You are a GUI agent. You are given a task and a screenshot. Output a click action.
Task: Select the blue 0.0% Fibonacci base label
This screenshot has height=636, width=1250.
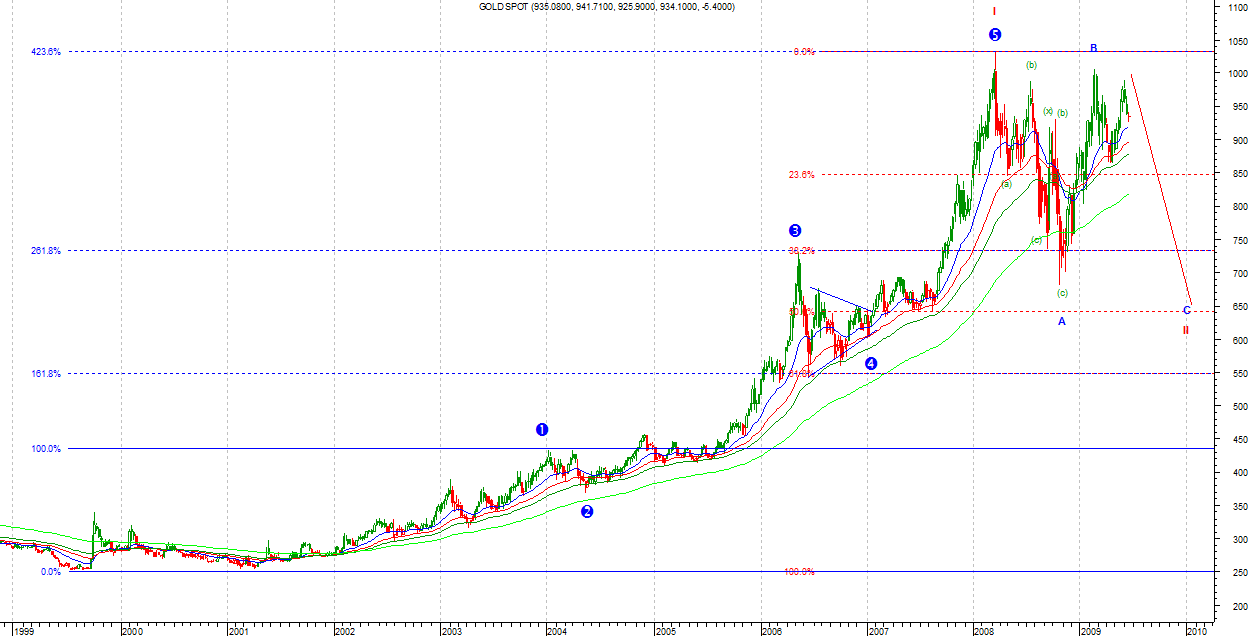[50, 572]
